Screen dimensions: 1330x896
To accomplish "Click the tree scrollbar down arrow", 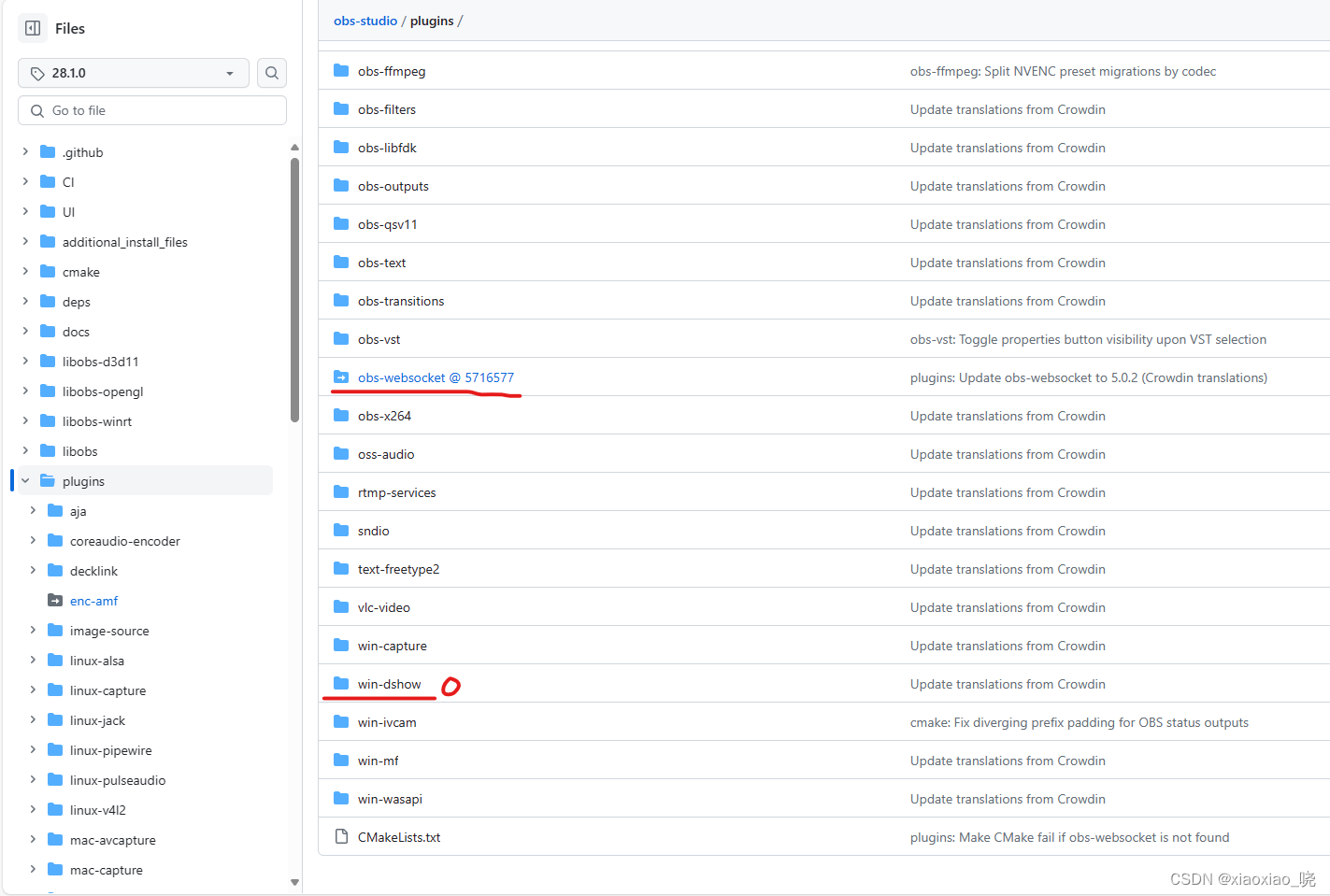I will [294, 882].
